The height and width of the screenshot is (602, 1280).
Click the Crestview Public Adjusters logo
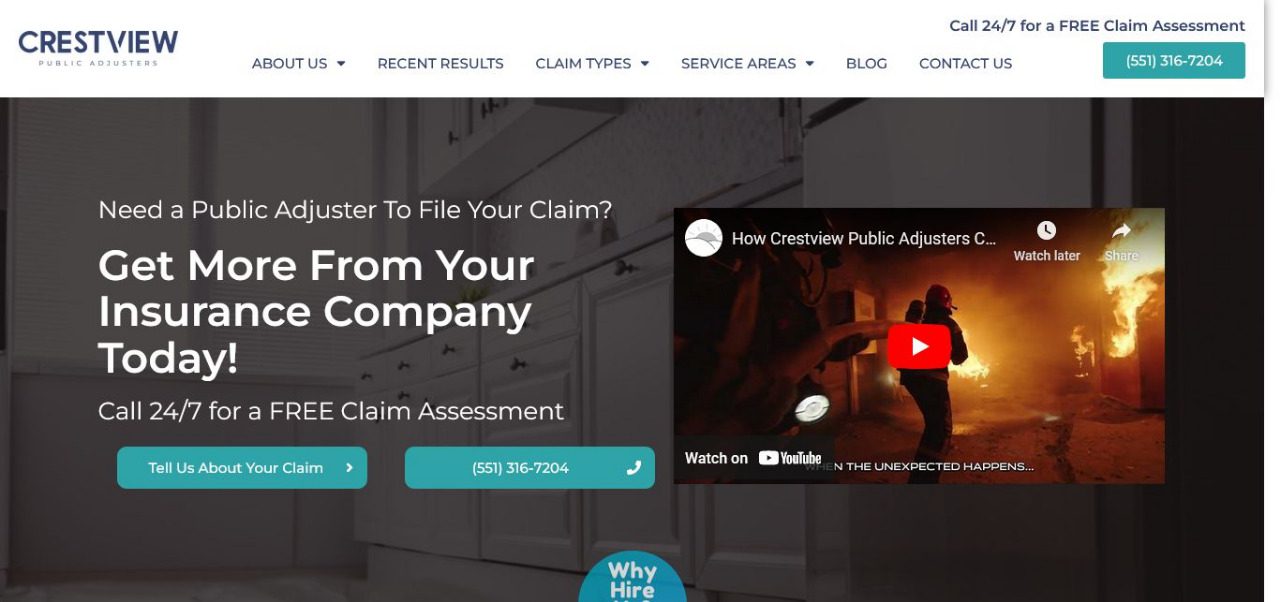[x=98, y=47]
